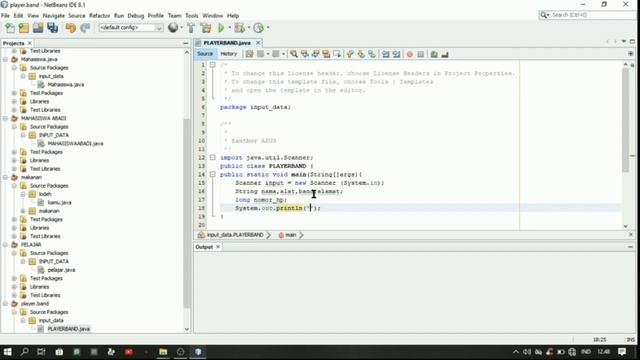
Task: Click the Save All toolbar icon
Action: 53,28
